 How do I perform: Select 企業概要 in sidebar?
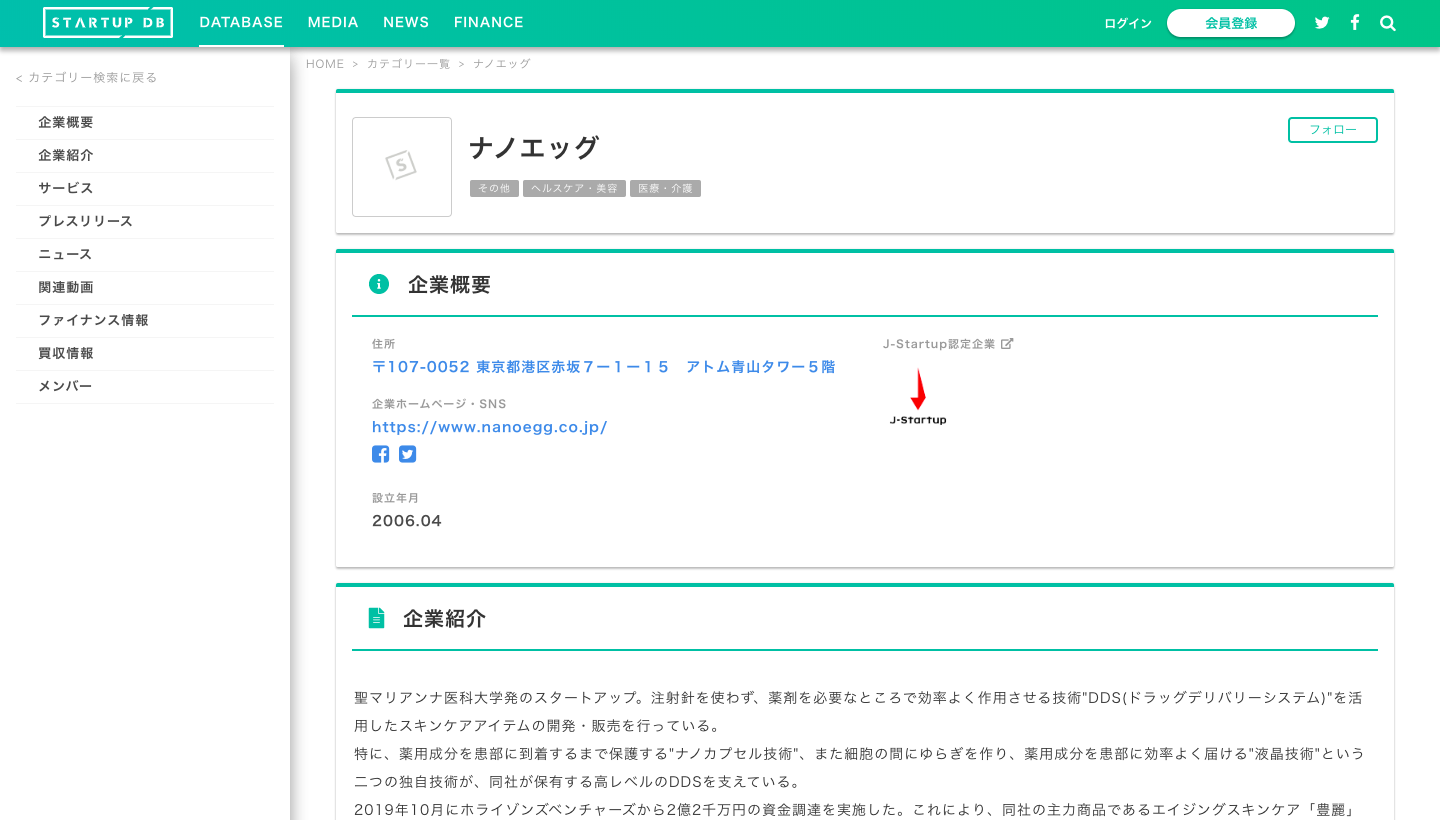pyautogui.click(x=144, y=122)
